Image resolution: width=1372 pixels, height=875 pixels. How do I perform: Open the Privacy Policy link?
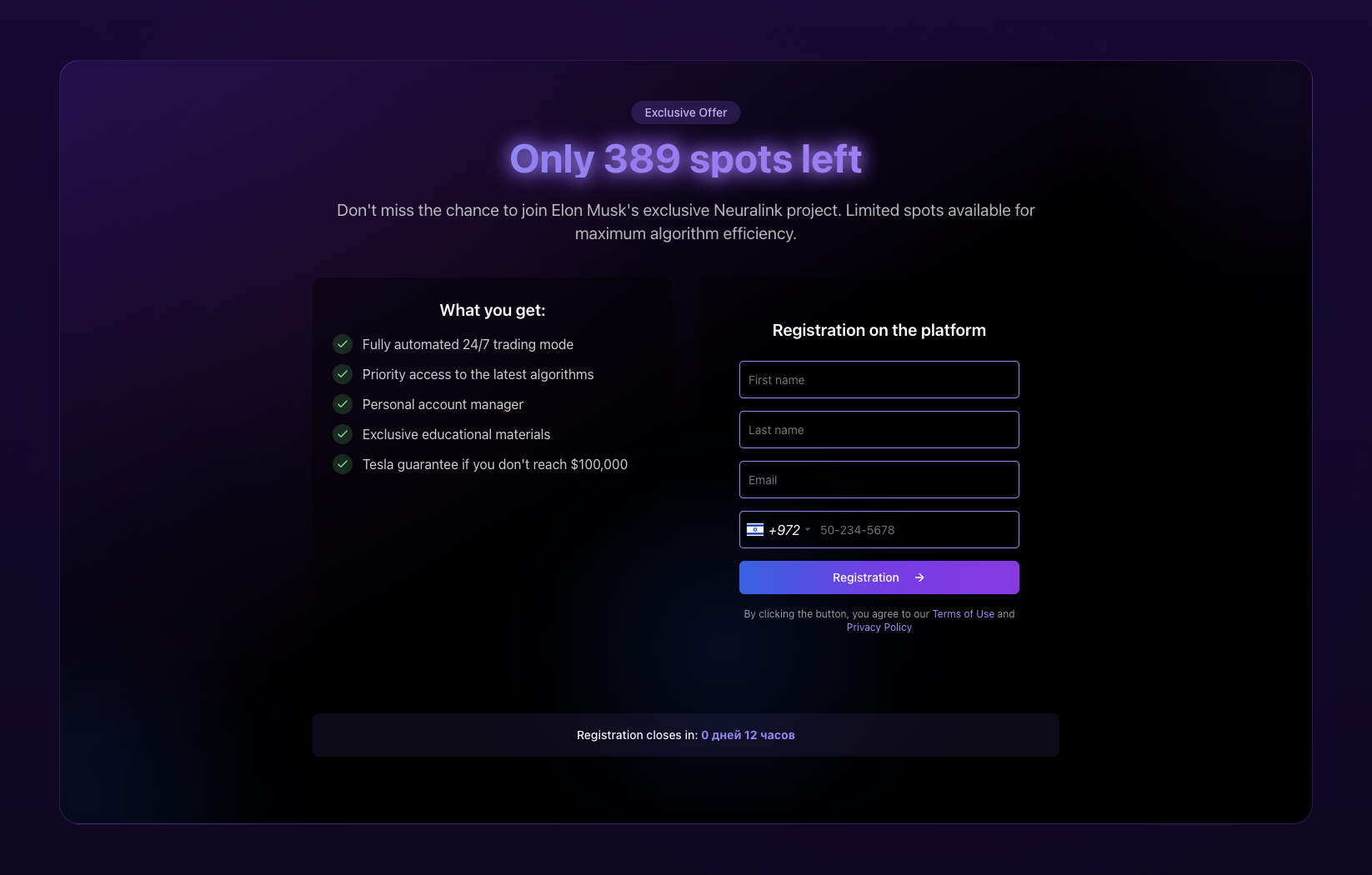879,627
